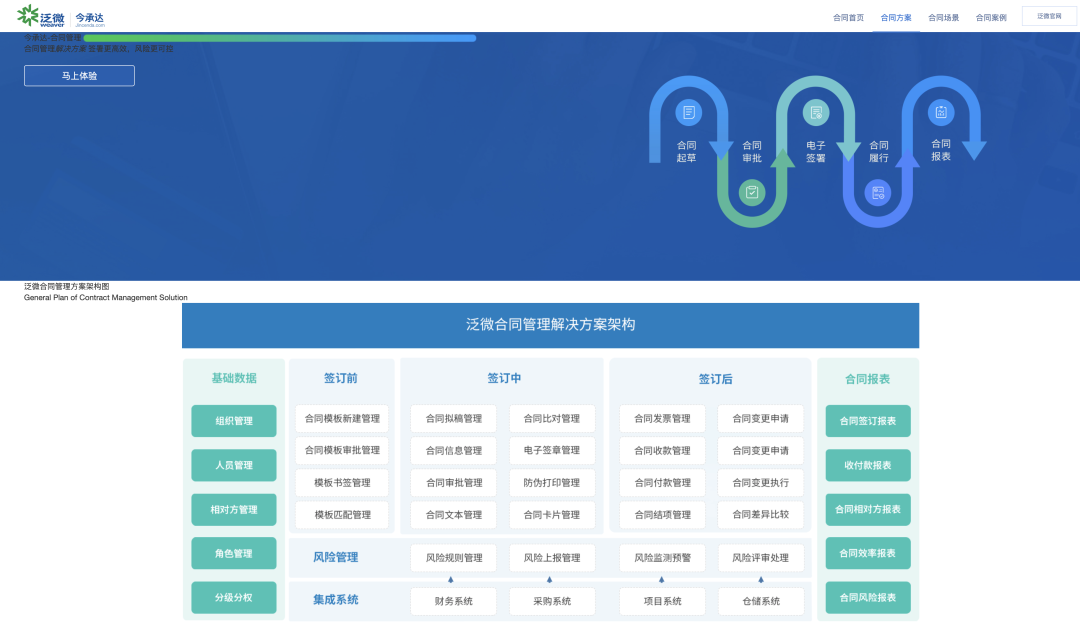The height and width of the screenshot is (631, 1080).
Task: Click the 仓储系统 cell
Action: [760, 601]
